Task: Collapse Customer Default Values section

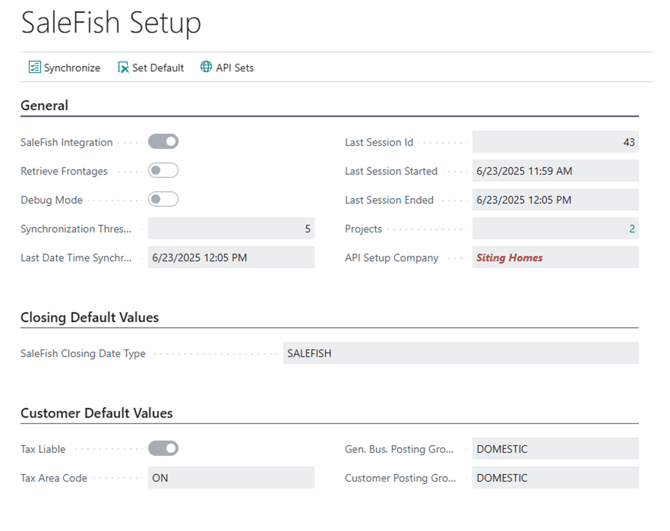Action: tap(97, 413)
